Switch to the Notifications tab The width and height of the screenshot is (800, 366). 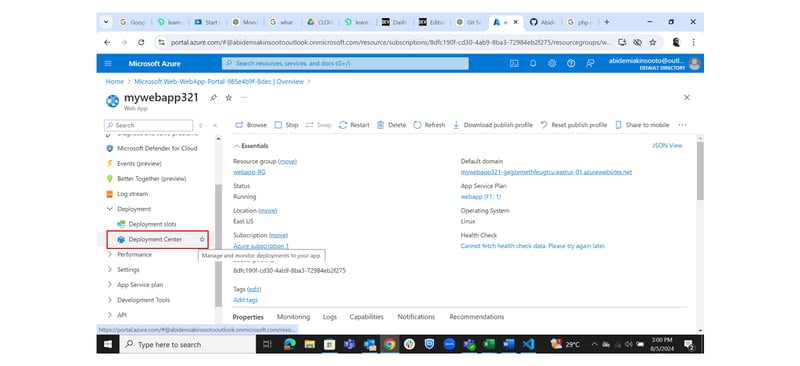coord(416,317)
